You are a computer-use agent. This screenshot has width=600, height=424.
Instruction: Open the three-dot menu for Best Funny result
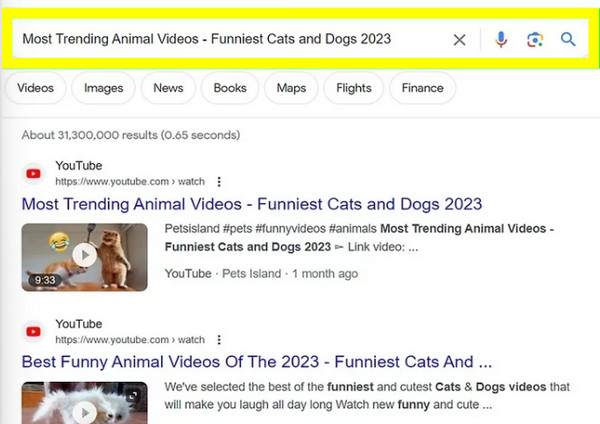(219, 339)
